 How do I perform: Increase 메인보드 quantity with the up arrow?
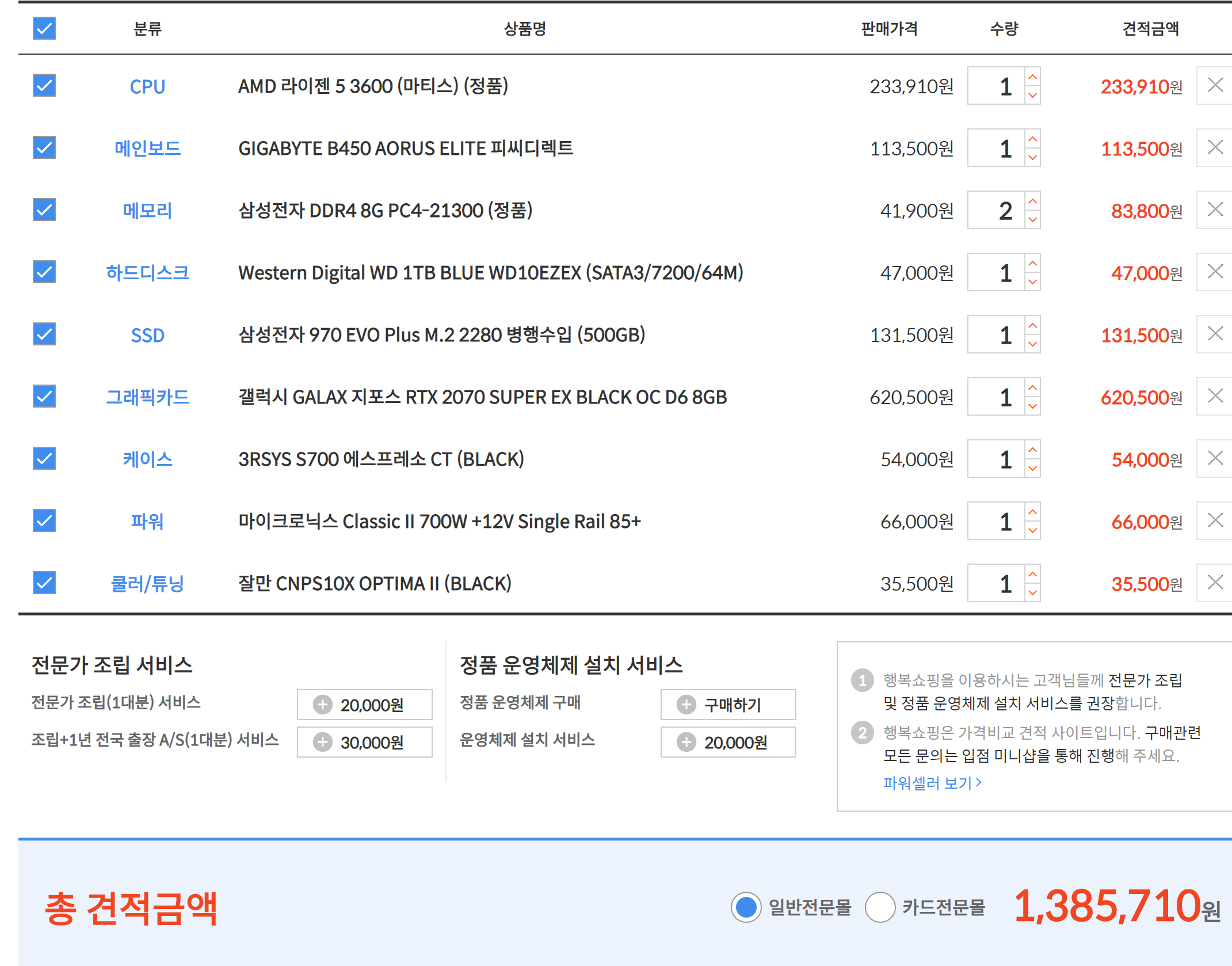(x=1032, y=139)
